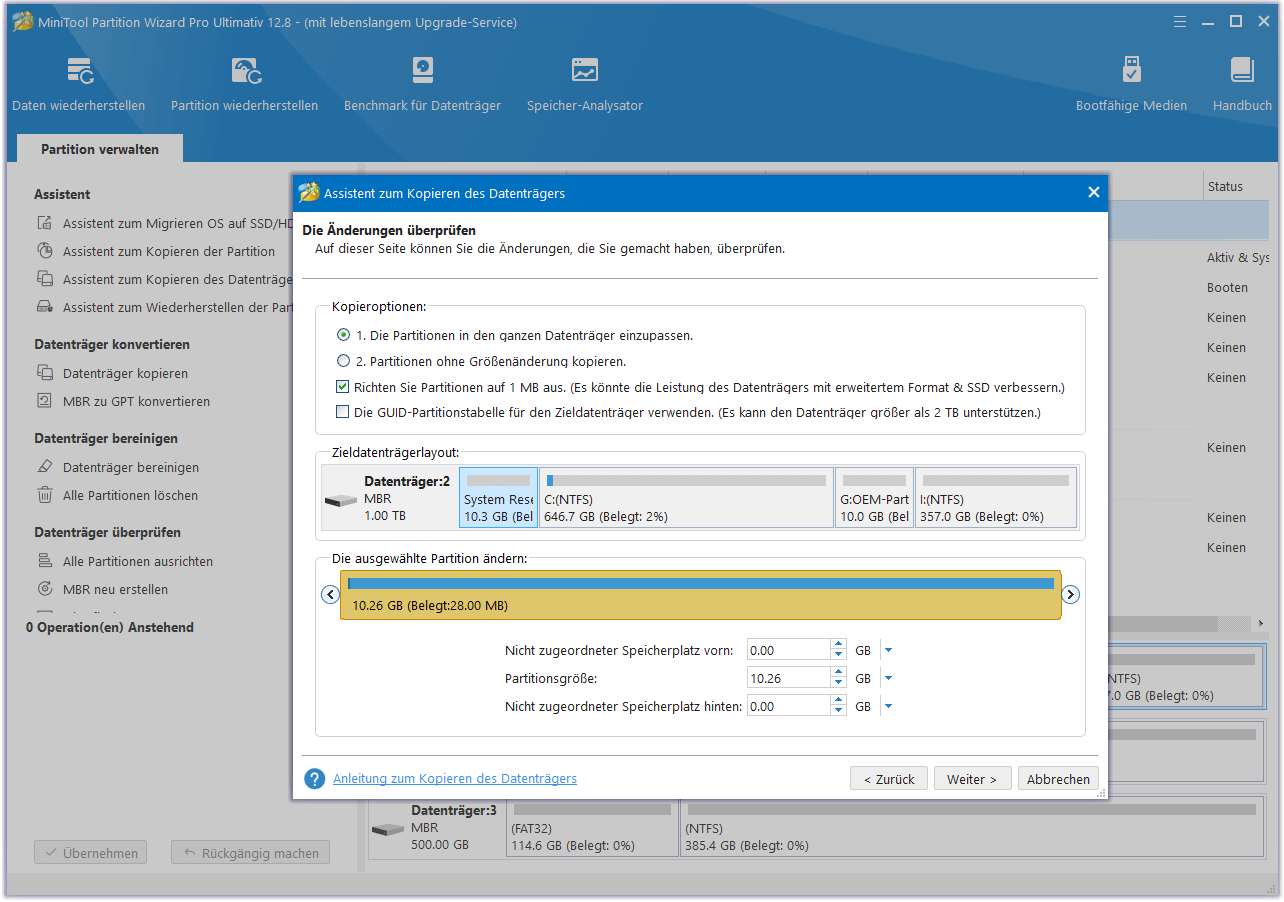This screenshot has height=902, width=1284.
Task: Open unit dropdown for Speicherplatz hinten
Action: tap(888, 706)
